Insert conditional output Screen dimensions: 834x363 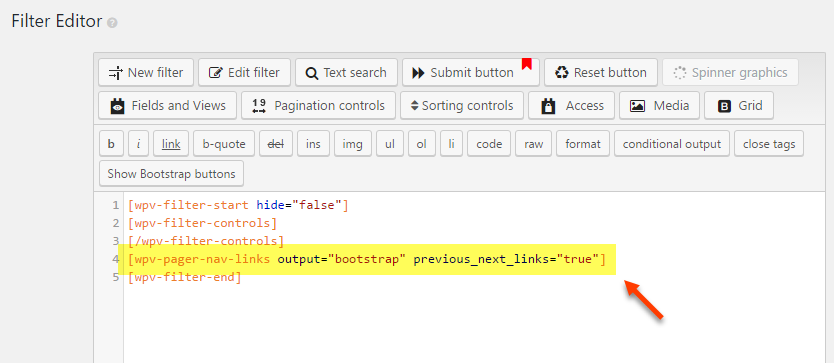(x=672, y=144)
